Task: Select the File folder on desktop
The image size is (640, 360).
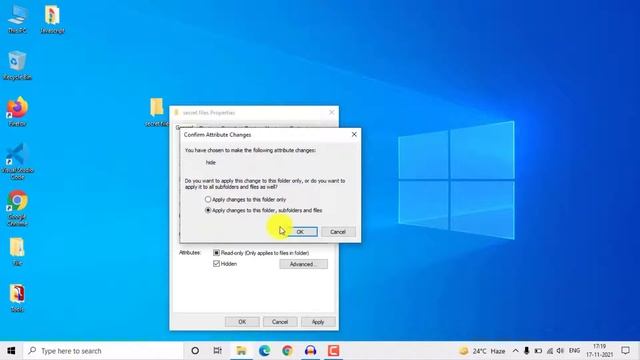Action: 17,252
